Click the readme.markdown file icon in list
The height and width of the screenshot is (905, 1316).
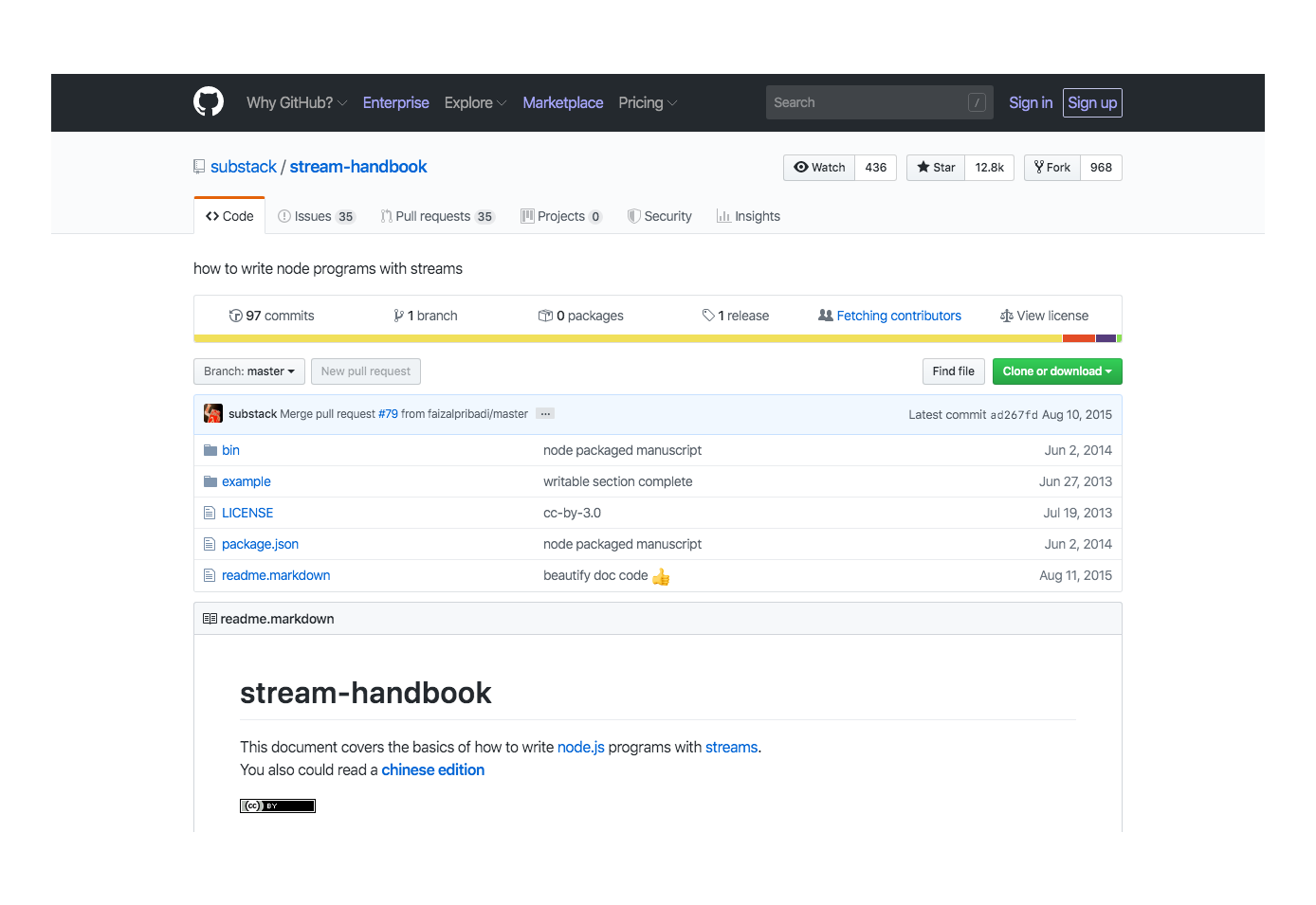tap(210, 575)
